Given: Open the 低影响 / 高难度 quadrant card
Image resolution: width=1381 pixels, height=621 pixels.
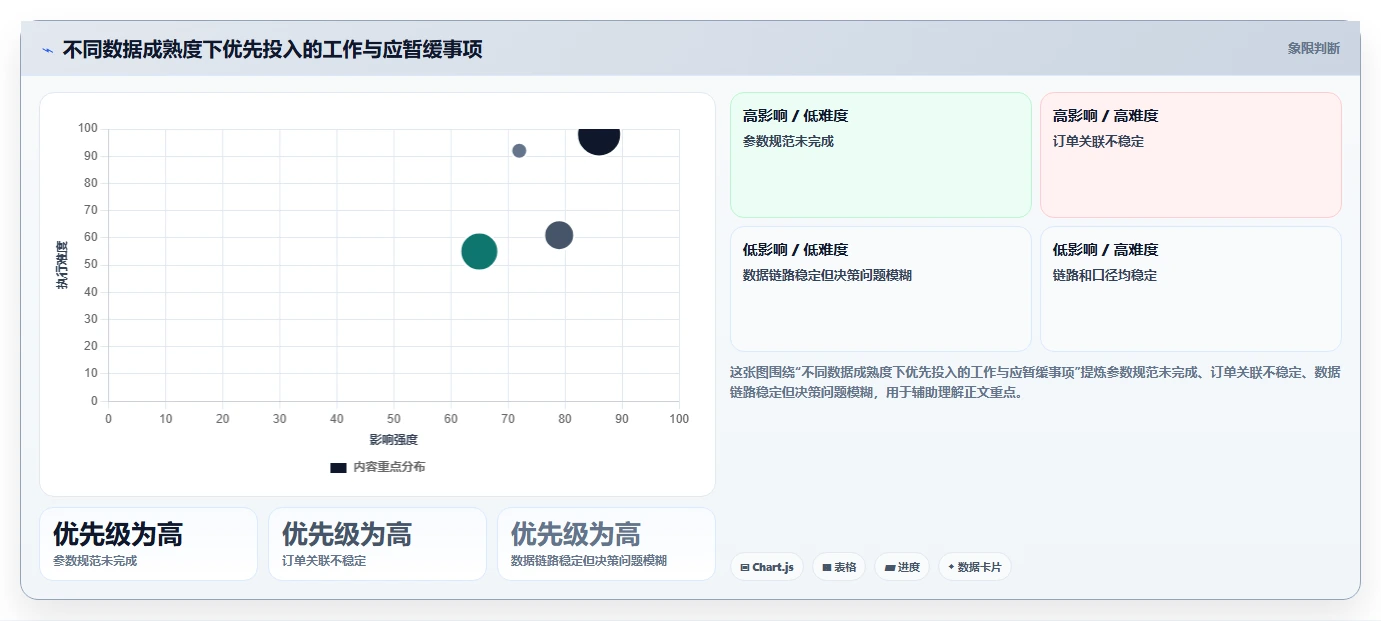Looking at the screenshot, I should (1191, 289).
